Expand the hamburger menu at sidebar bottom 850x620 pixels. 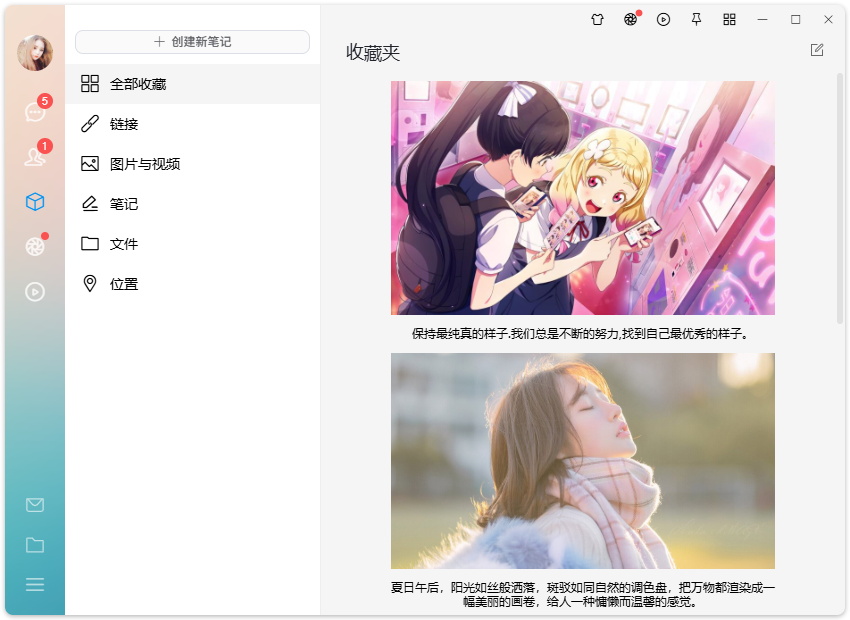[x=34, y=585]
